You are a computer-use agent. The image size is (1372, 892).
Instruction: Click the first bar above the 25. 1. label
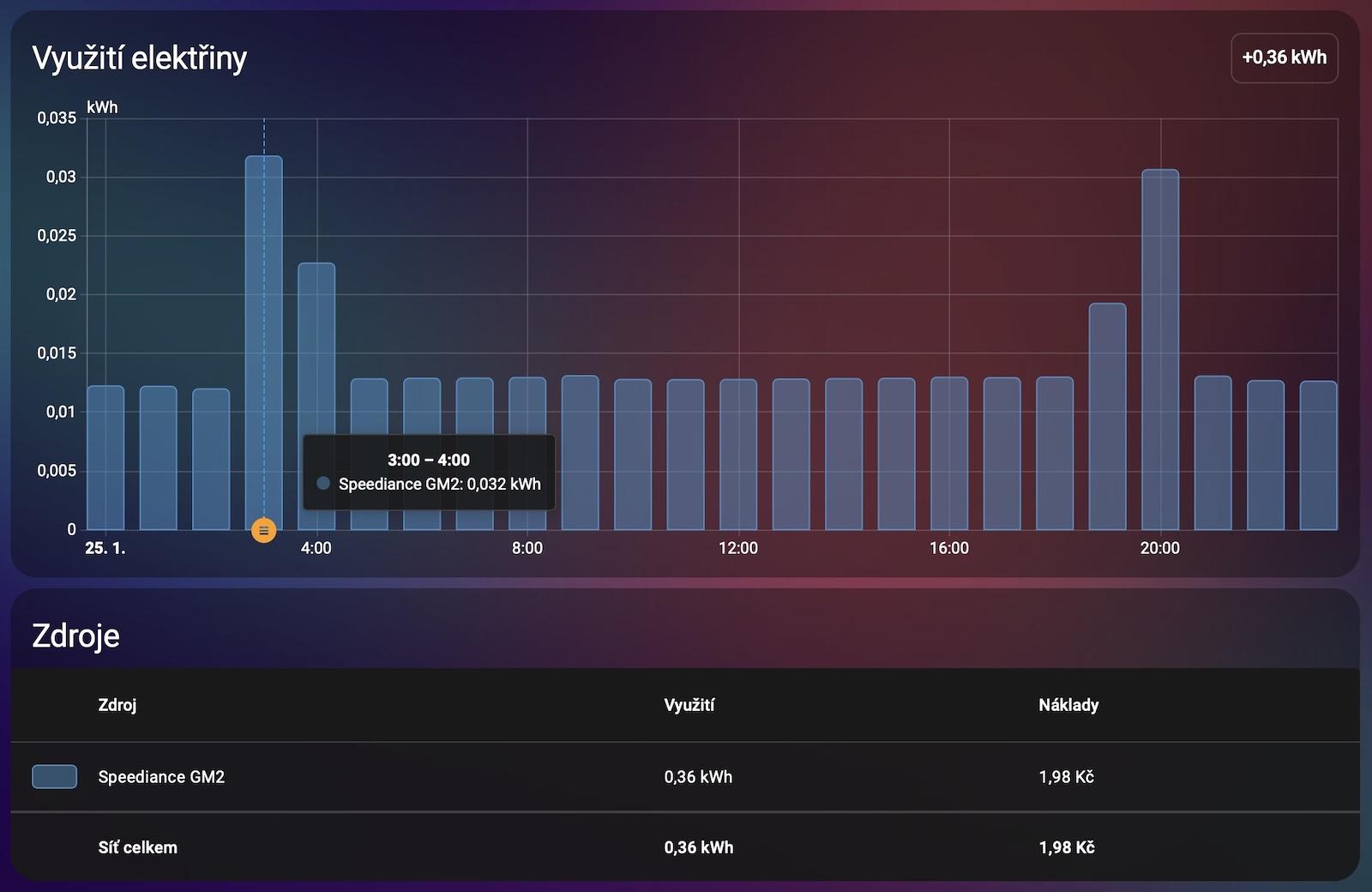(x=105, y=459)
